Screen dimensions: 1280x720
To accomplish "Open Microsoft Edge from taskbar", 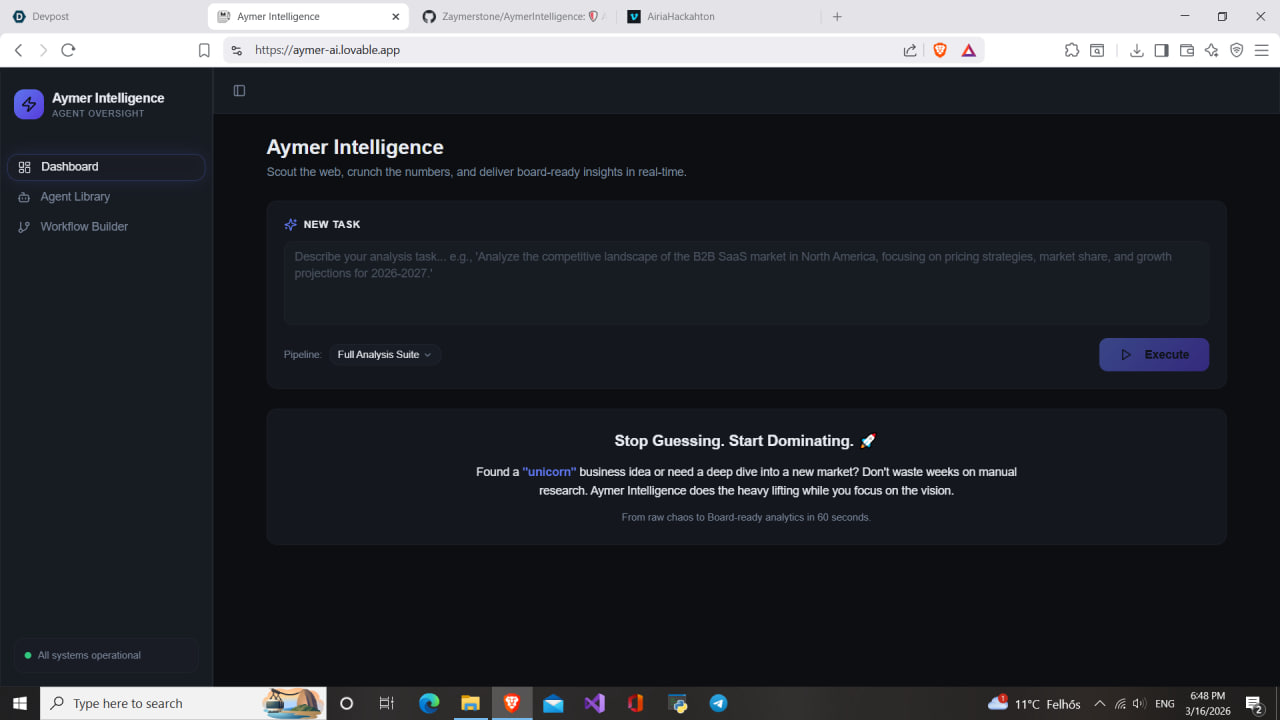I will coord(429,704).
